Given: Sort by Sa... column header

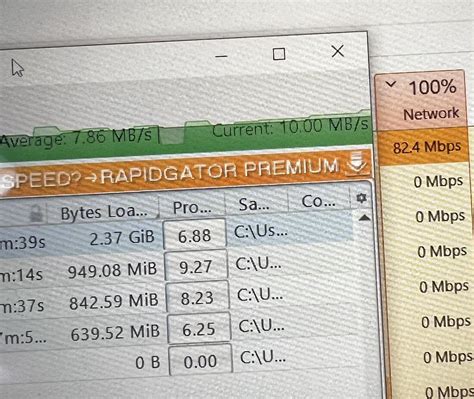Looking at the screenshot, I should pyautogui.click(x=254, y=204).
